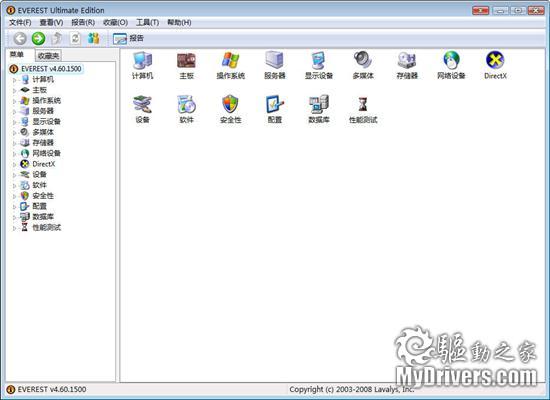Expand the 网络设备 tree node arrow

pyautogui.click(x=14, y=154)
